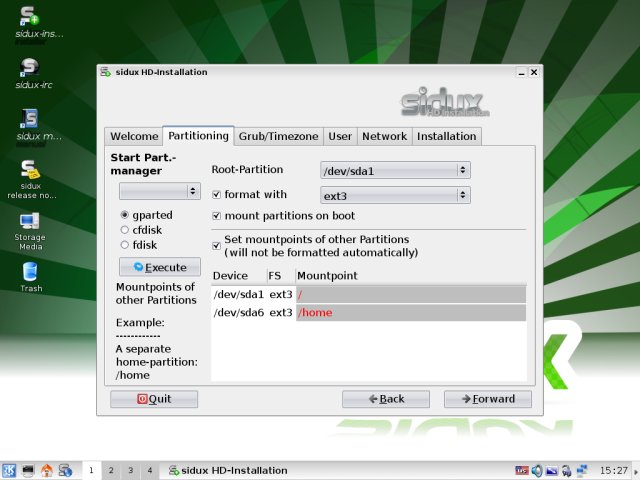Click the network monitors tray icon
Screen dimensions: 640x480
(x=582, y=471)
